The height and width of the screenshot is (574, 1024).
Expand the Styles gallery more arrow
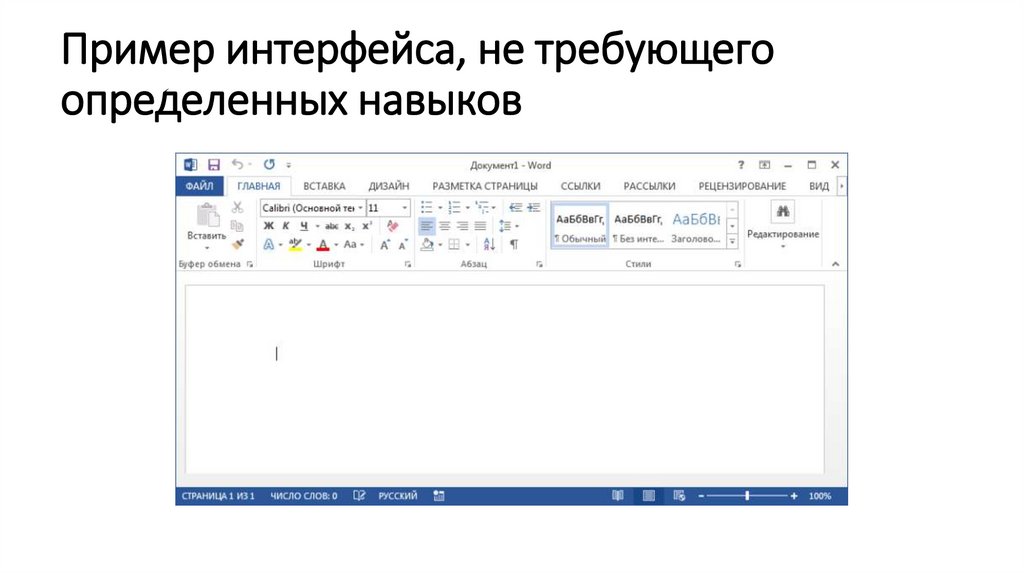click(x=732, y=241)
